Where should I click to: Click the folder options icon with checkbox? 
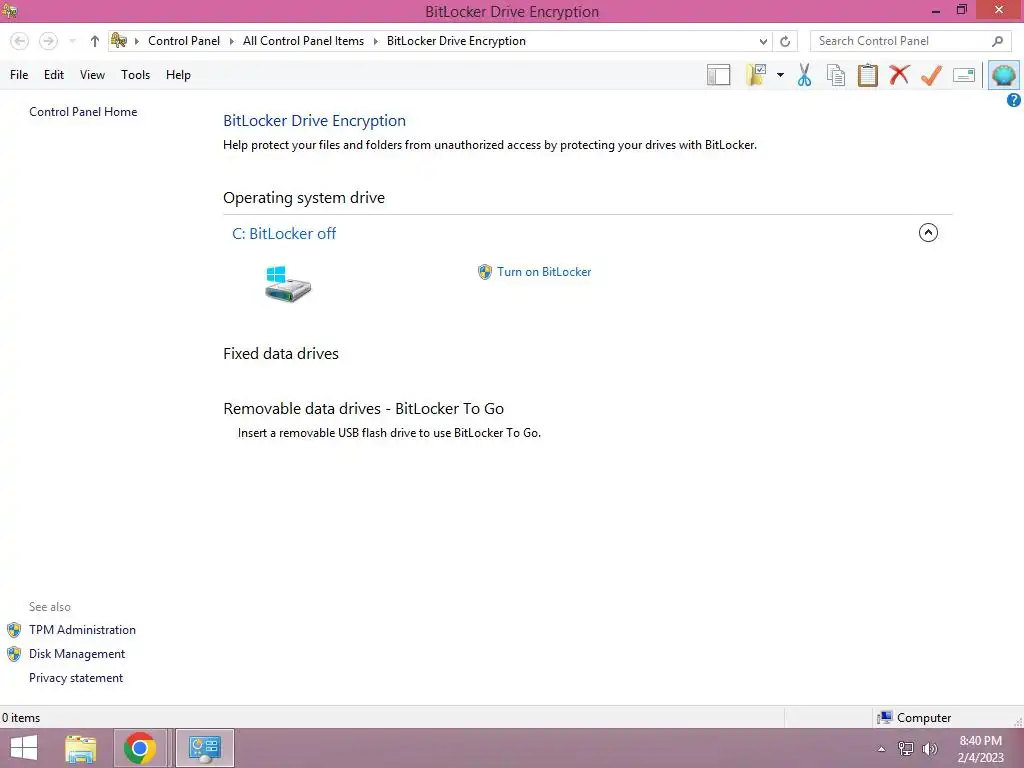756,75
